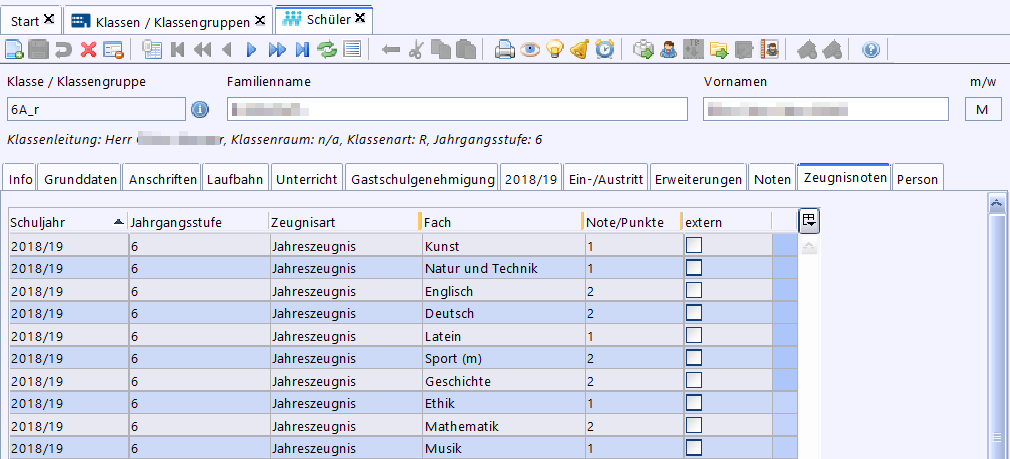
Task: Close the Klassen / Klassengruppen tab
Action: tap(260, 21)
